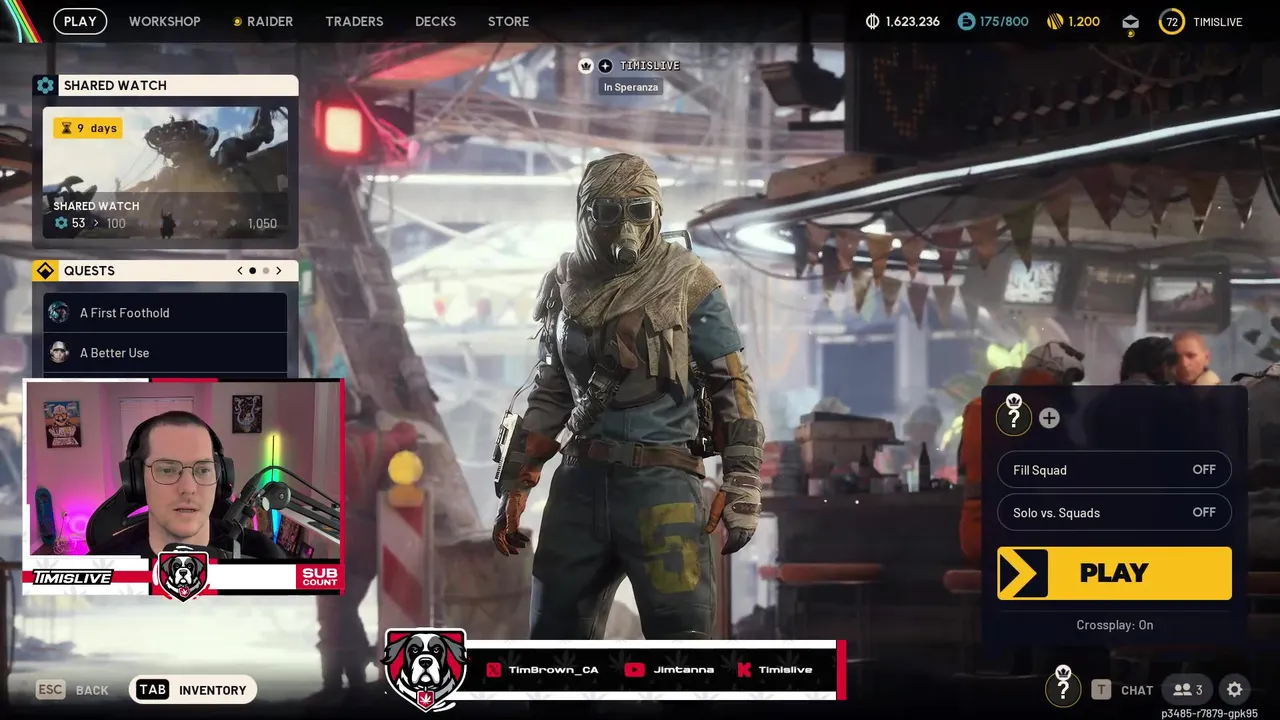The height and width of the screenshot is (720, 1280).
Task: Open the TIMISLIVE profile name in top bar
Action: (1218, 21)
